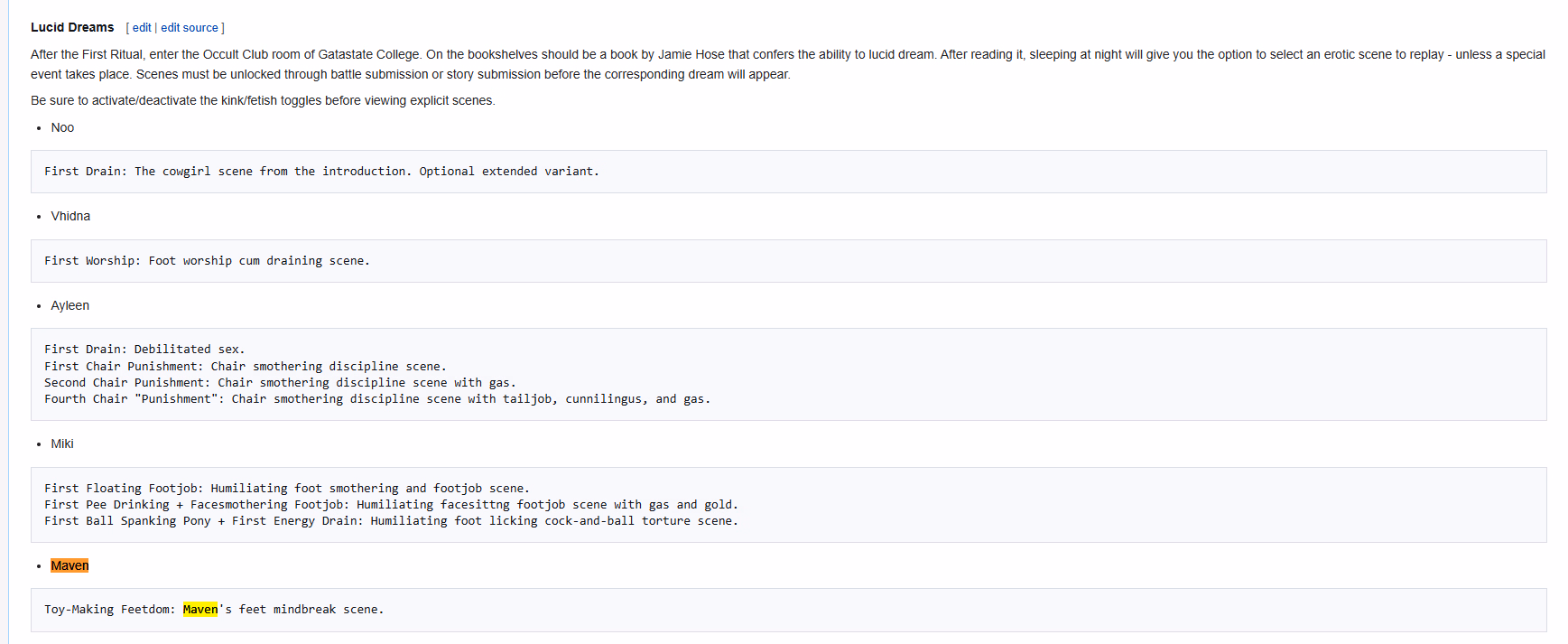Click the "First Worship" code line under Vhidna

click(x=207, y=261)
